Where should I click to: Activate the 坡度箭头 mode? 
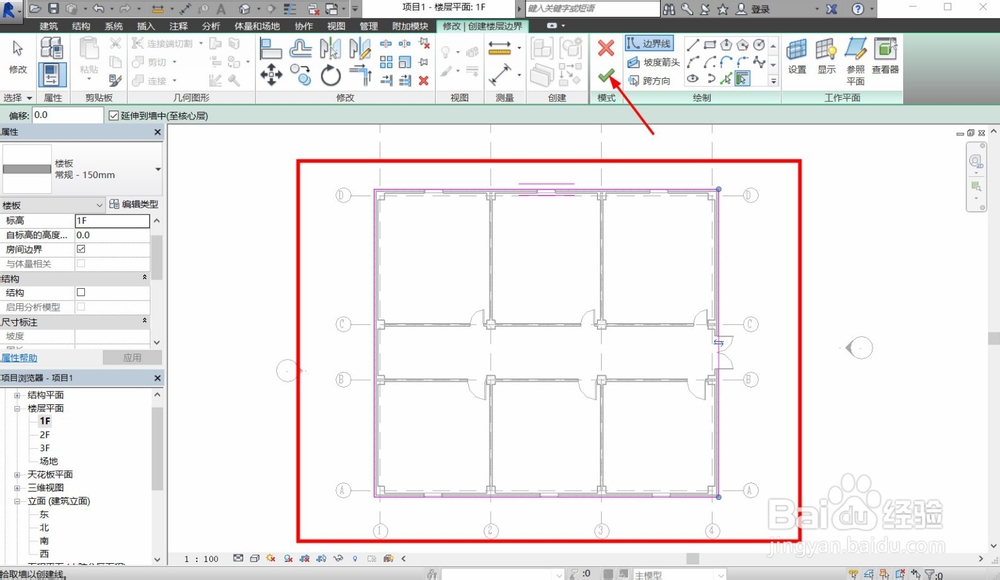tap(653, 62)
